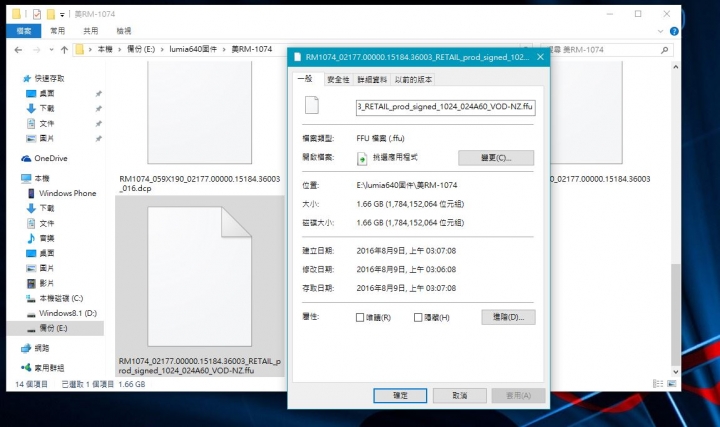Screen dimensions: 720x427
Task: Select the .dcp file thumbnail
Action: (199, 113)
